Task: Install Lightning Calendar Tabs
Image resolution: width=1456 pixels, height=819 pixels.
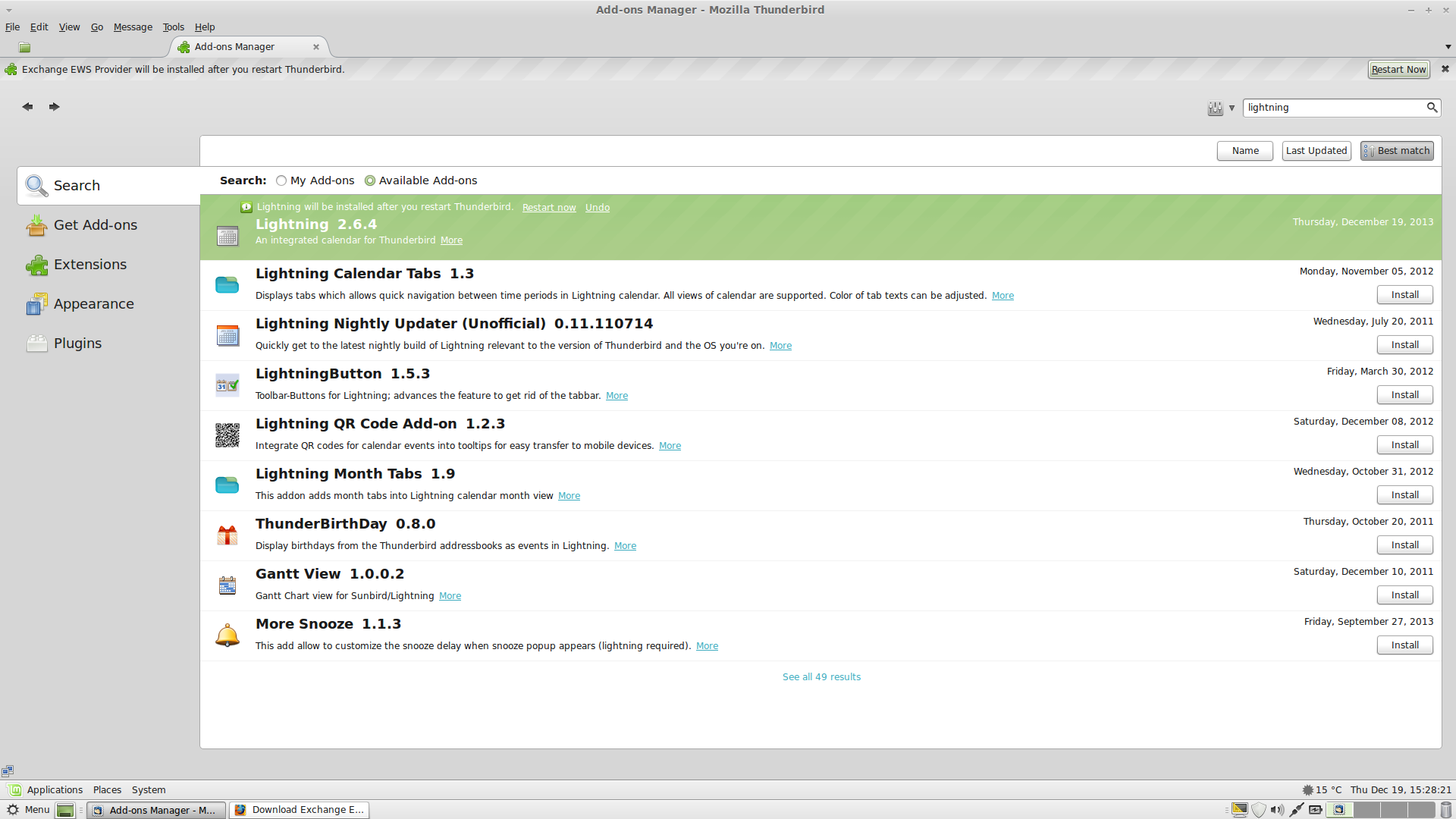Action: [1404, 295]
